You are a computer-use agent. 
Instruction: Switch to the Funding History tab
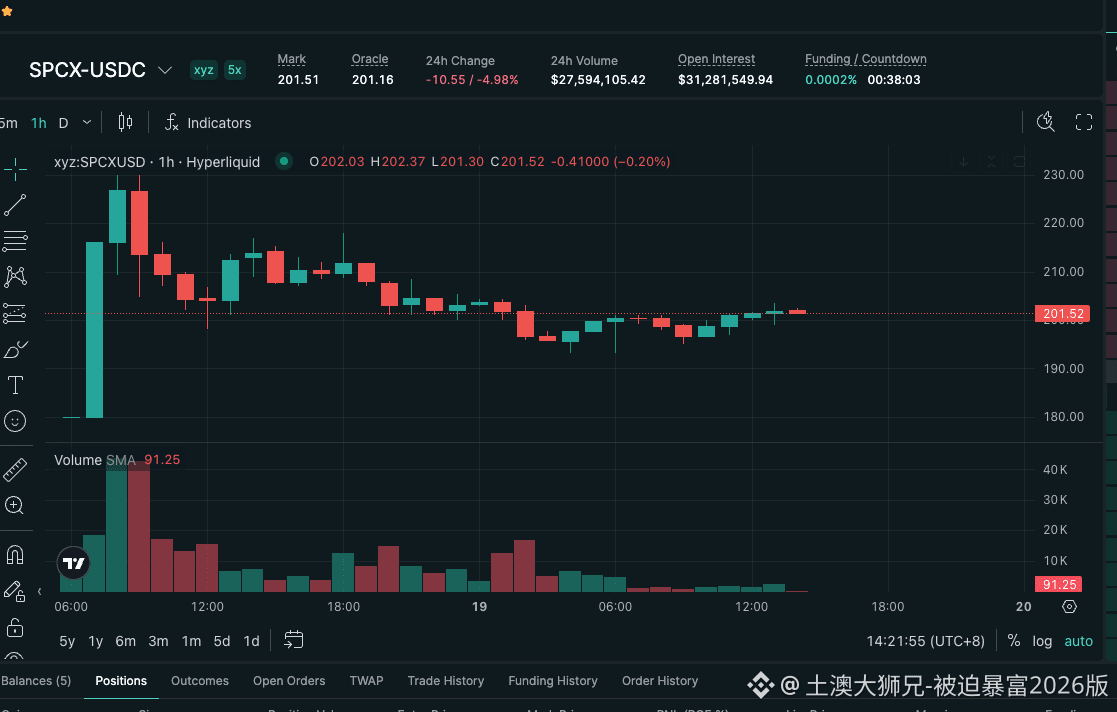pos(553,681)
